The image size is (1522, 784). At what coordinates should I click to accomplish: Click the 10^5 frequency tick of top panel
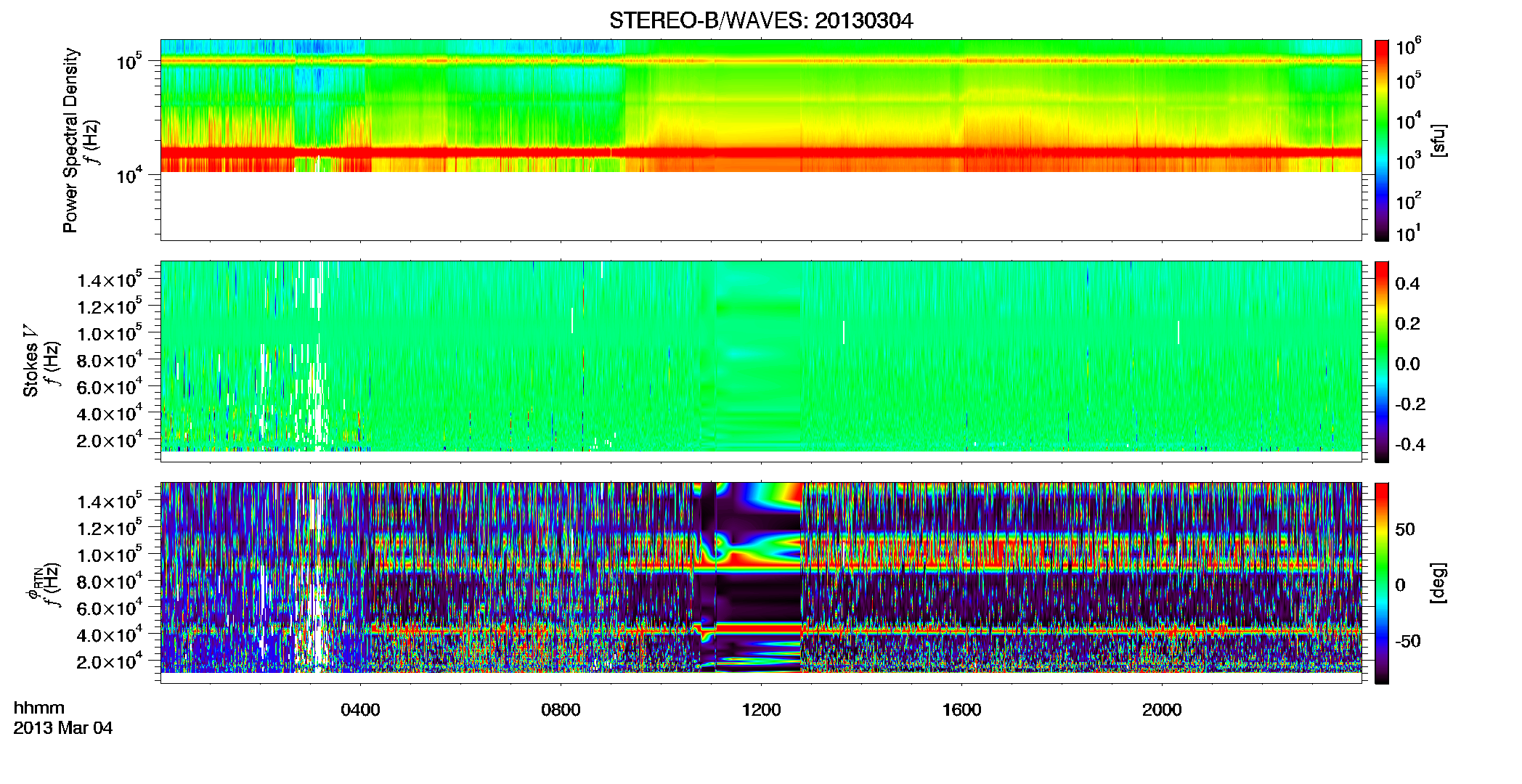129,62
